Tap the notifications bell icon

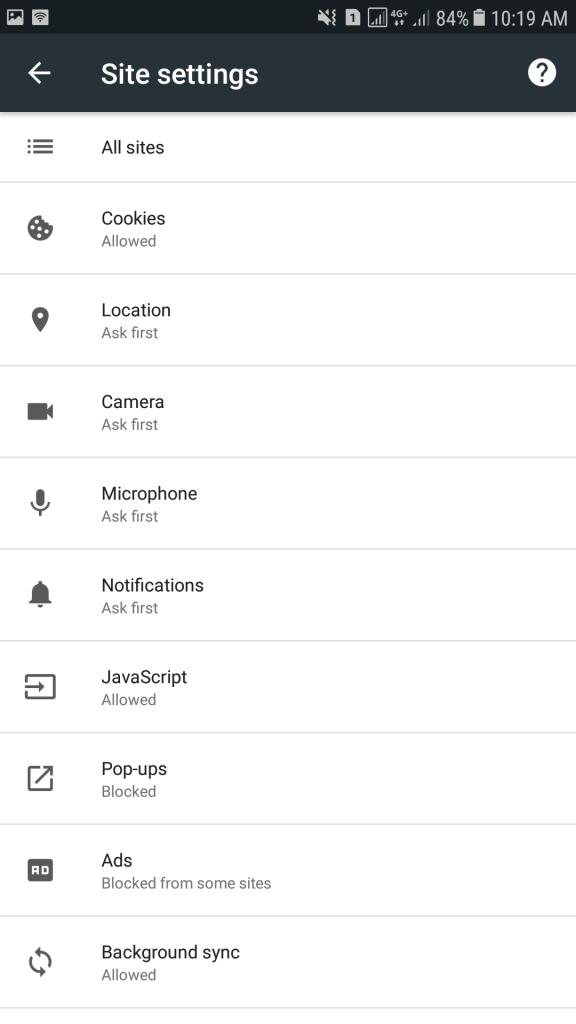point(40,594)
